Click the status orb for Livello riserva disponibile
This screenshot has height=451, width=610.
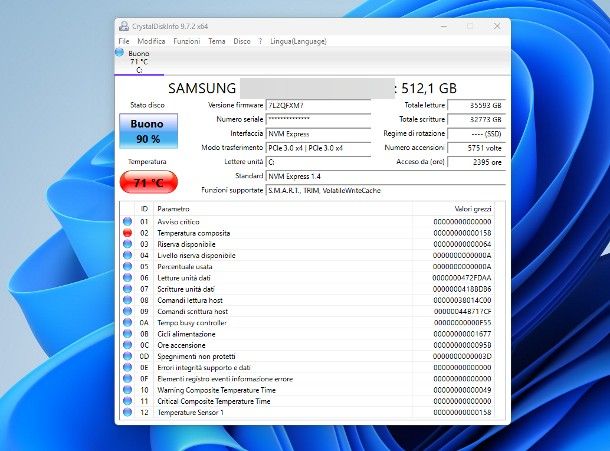pyautogui.click(x=127, y=255)
